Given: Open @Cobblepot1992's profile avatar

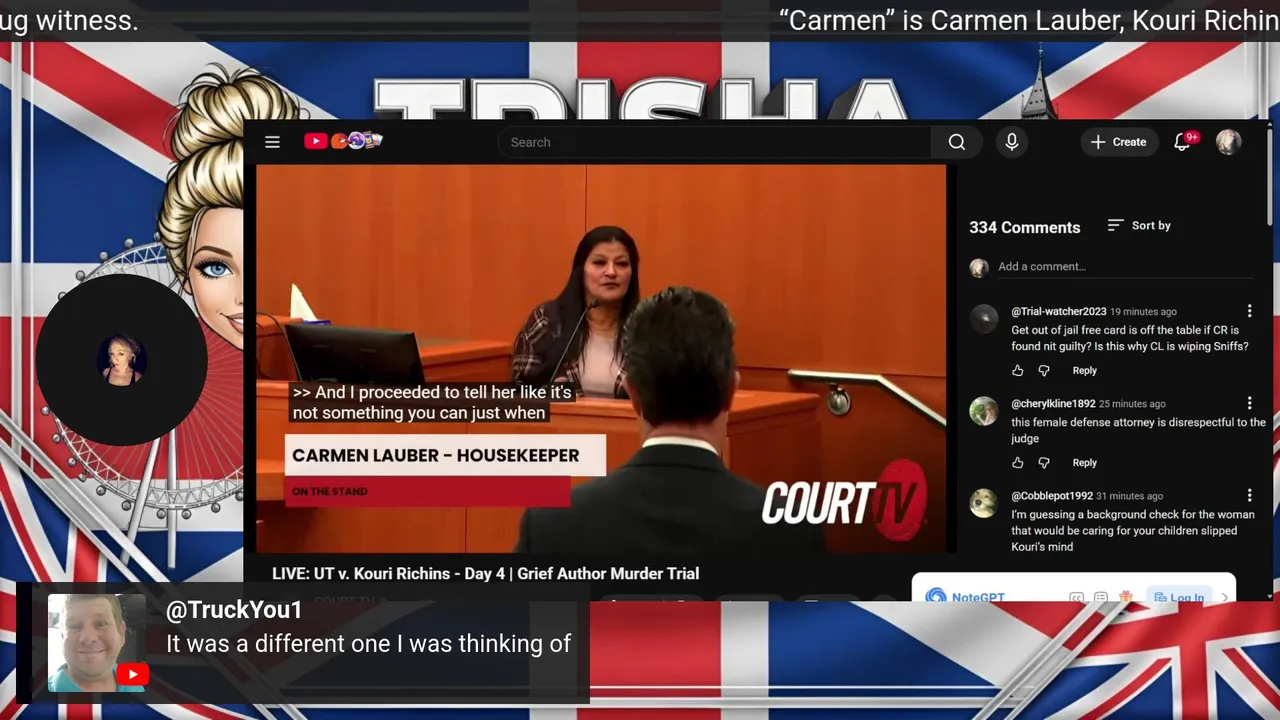Looking at the screenshot, I should [x=984, y=503].
